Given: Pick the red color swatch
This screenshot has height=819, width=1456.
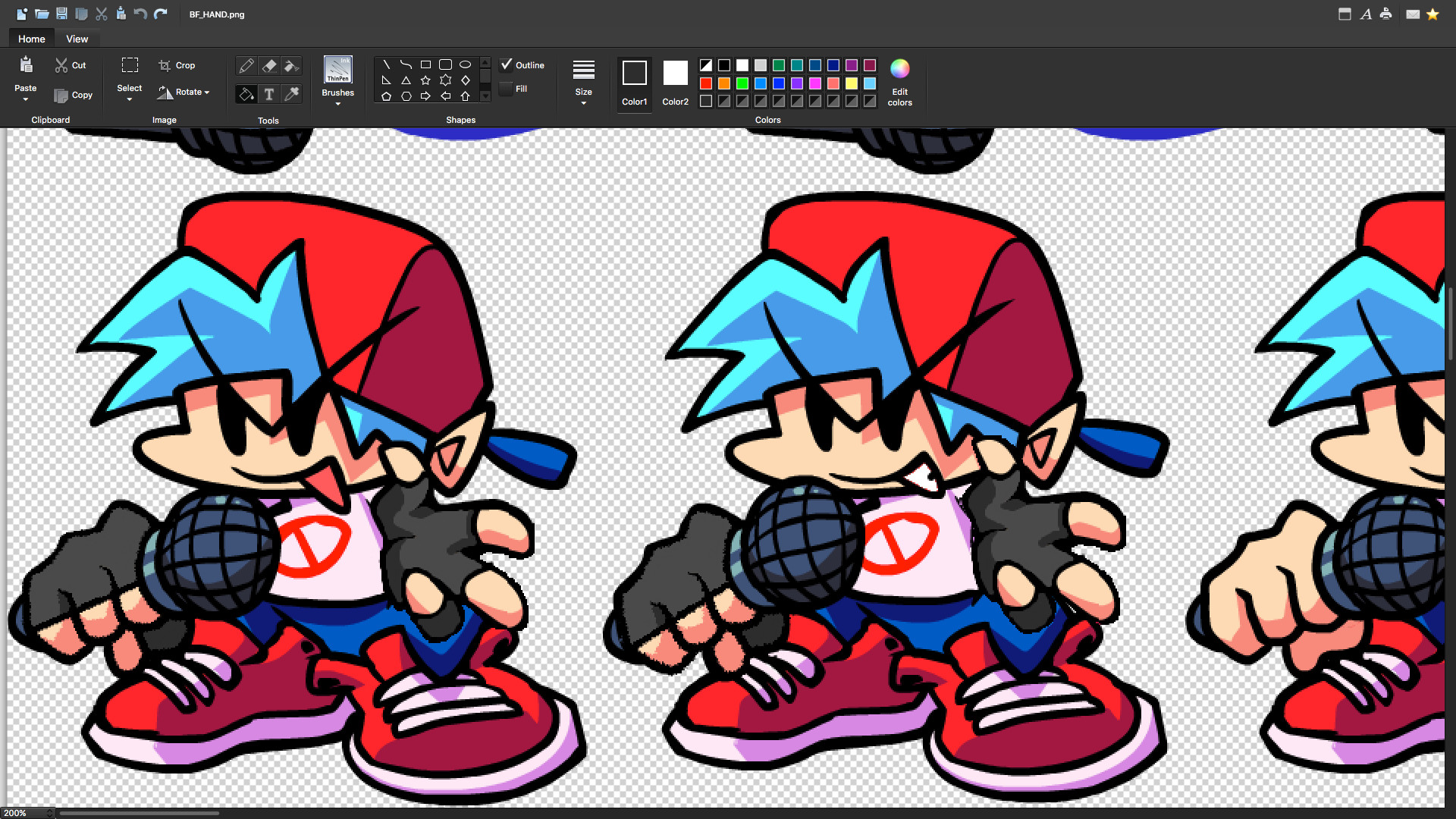Looking at the screenshot, I should tap(706, 83).
